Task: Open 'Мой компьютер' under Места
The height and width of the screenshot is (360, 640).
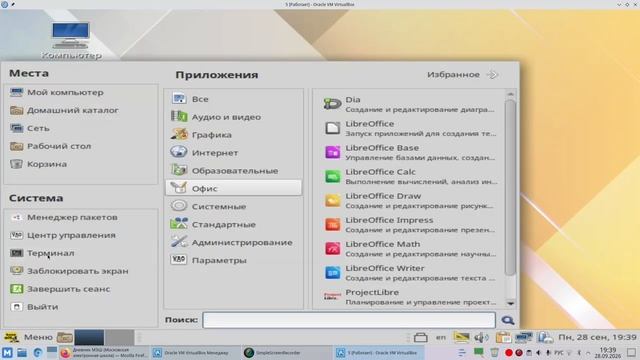Action: (81, 92)
